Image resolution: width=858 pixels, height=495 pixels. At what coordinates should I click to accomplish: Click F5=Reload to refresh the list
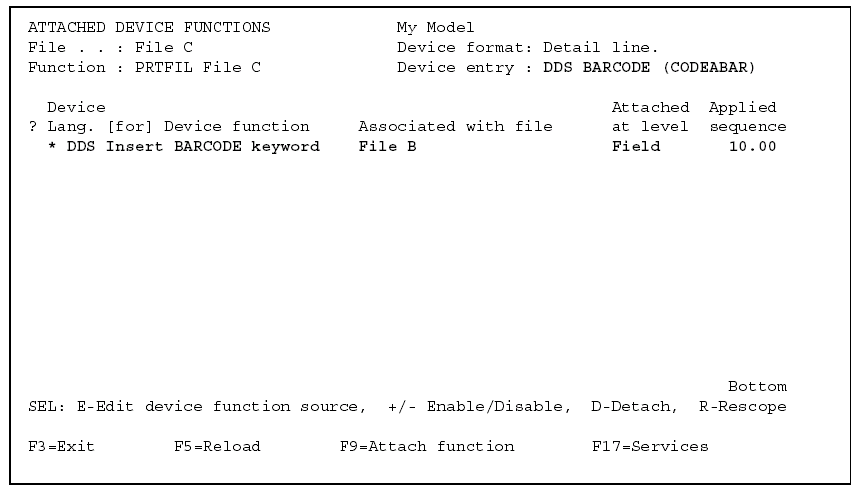coord(216,446)
